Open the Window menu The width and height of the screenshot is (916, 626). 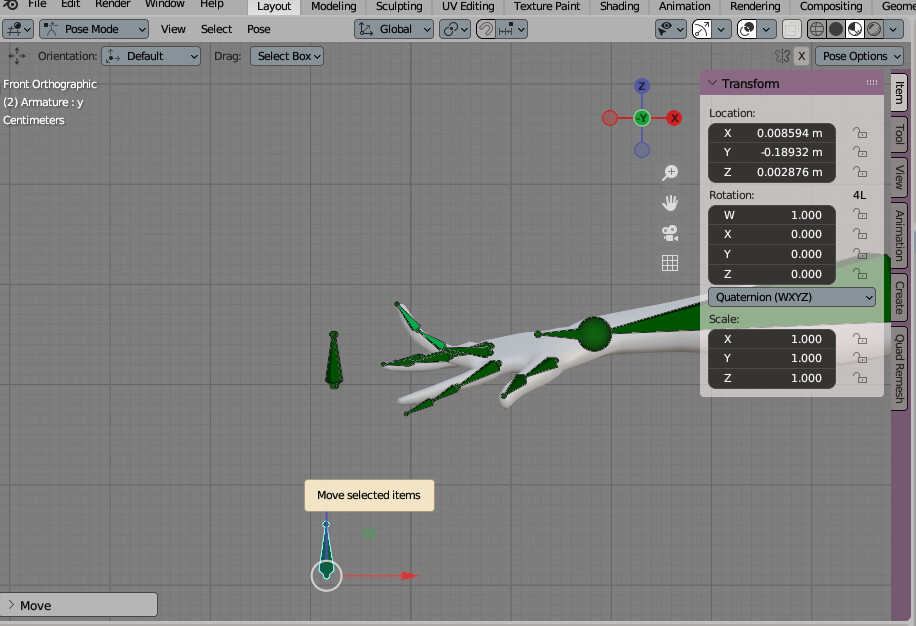click(165, 4)
